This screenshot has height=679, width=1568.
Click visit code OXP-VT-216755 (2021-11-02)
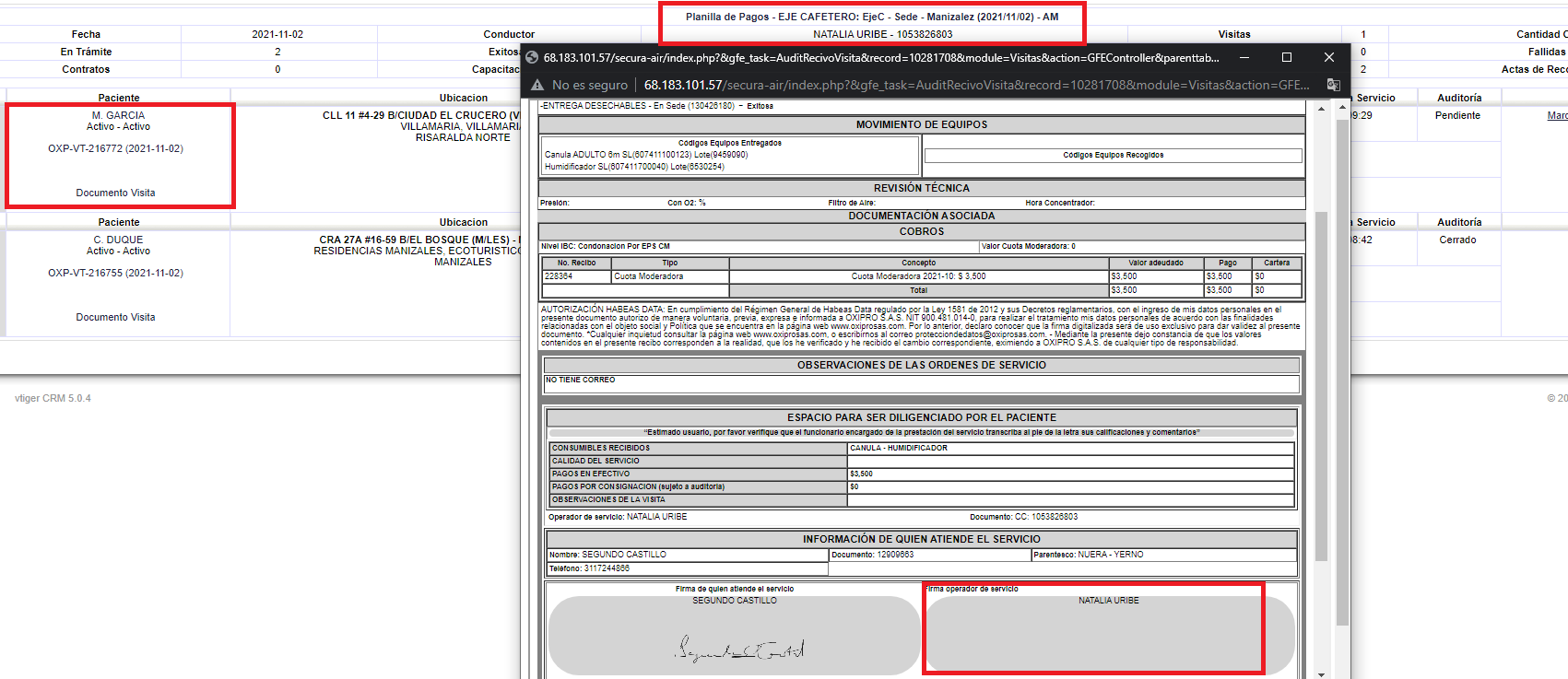[115, 273]
